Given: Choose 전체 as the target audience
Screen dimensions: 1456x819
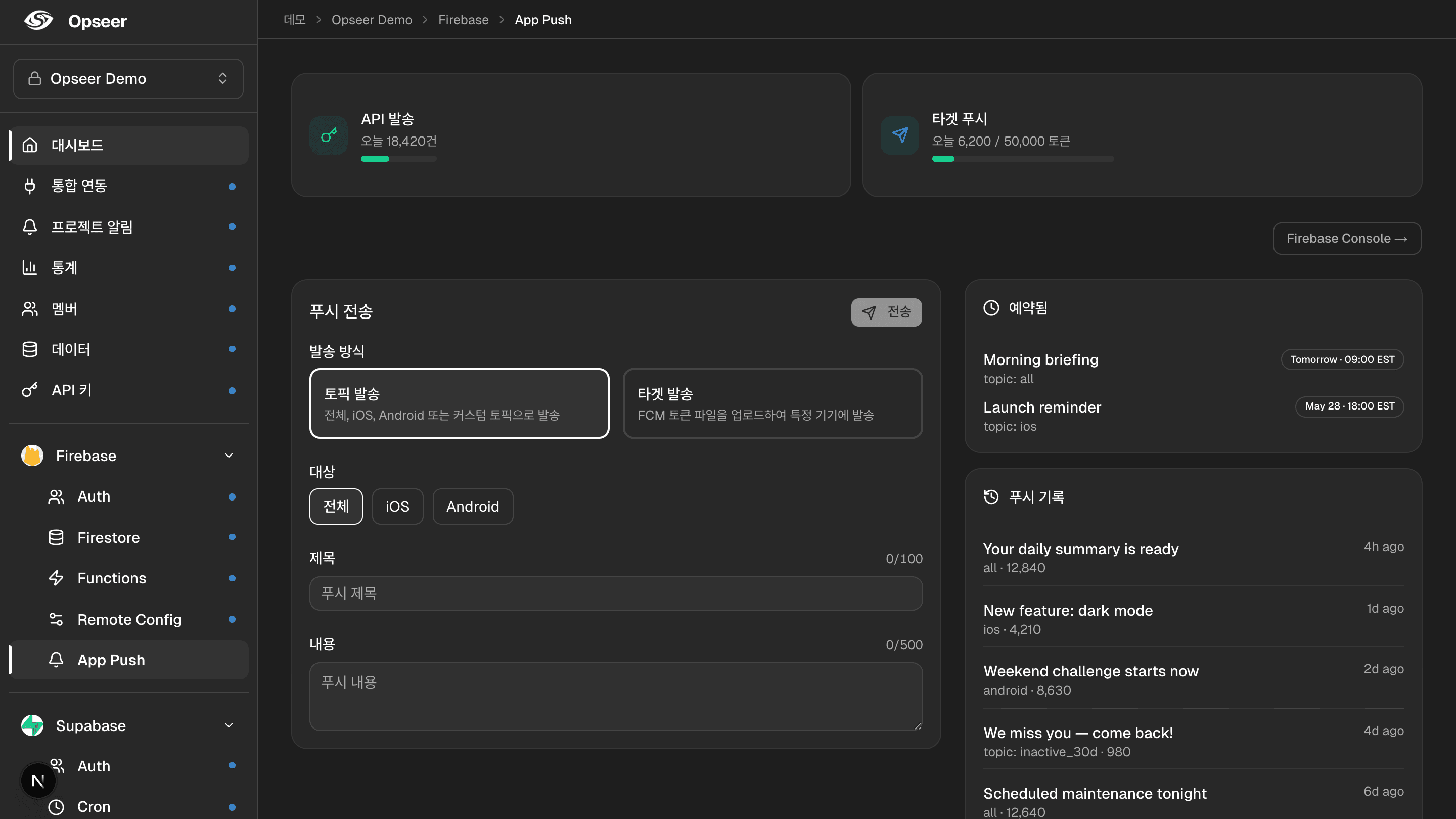Looking at the screenshot, I should point(336,507).
